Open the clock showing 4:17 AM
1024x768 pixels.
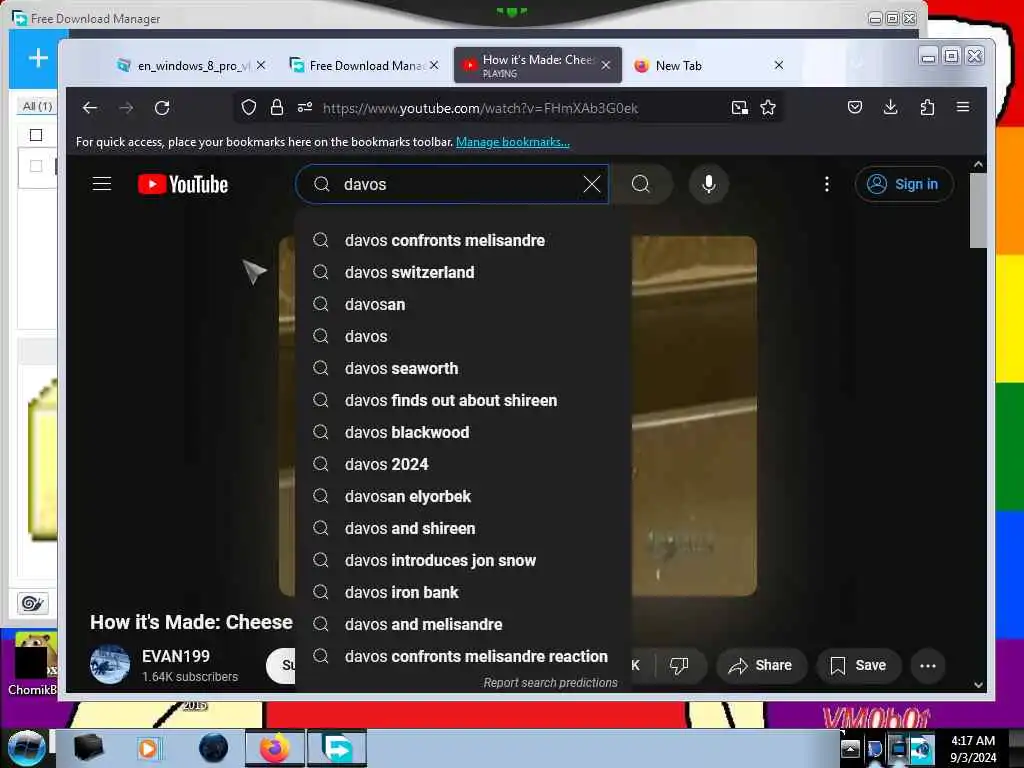tap(973, 748)
